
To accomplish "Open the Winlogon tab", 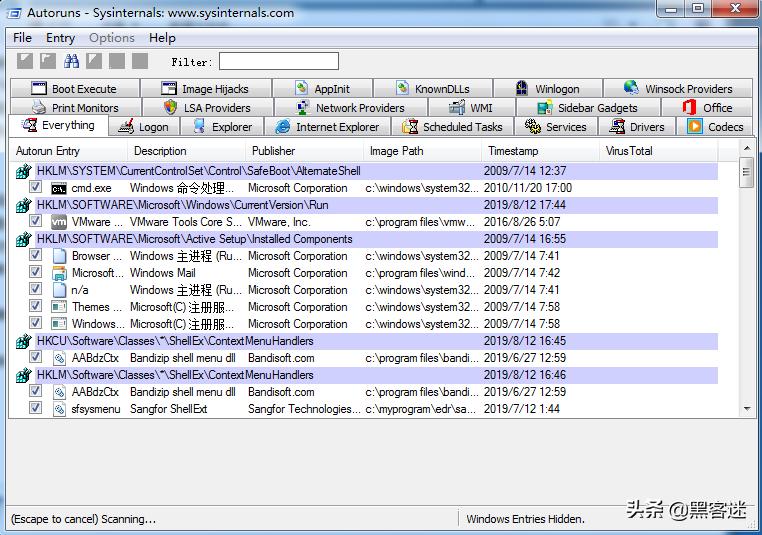I will click(x=548, y=89).
